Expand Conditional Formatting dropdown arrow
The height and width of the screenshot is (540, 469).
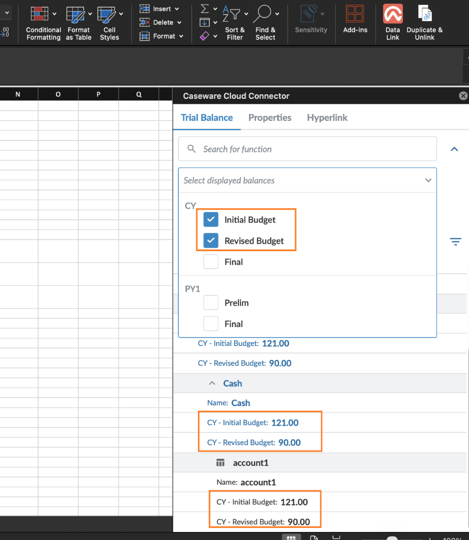(54, 14)
